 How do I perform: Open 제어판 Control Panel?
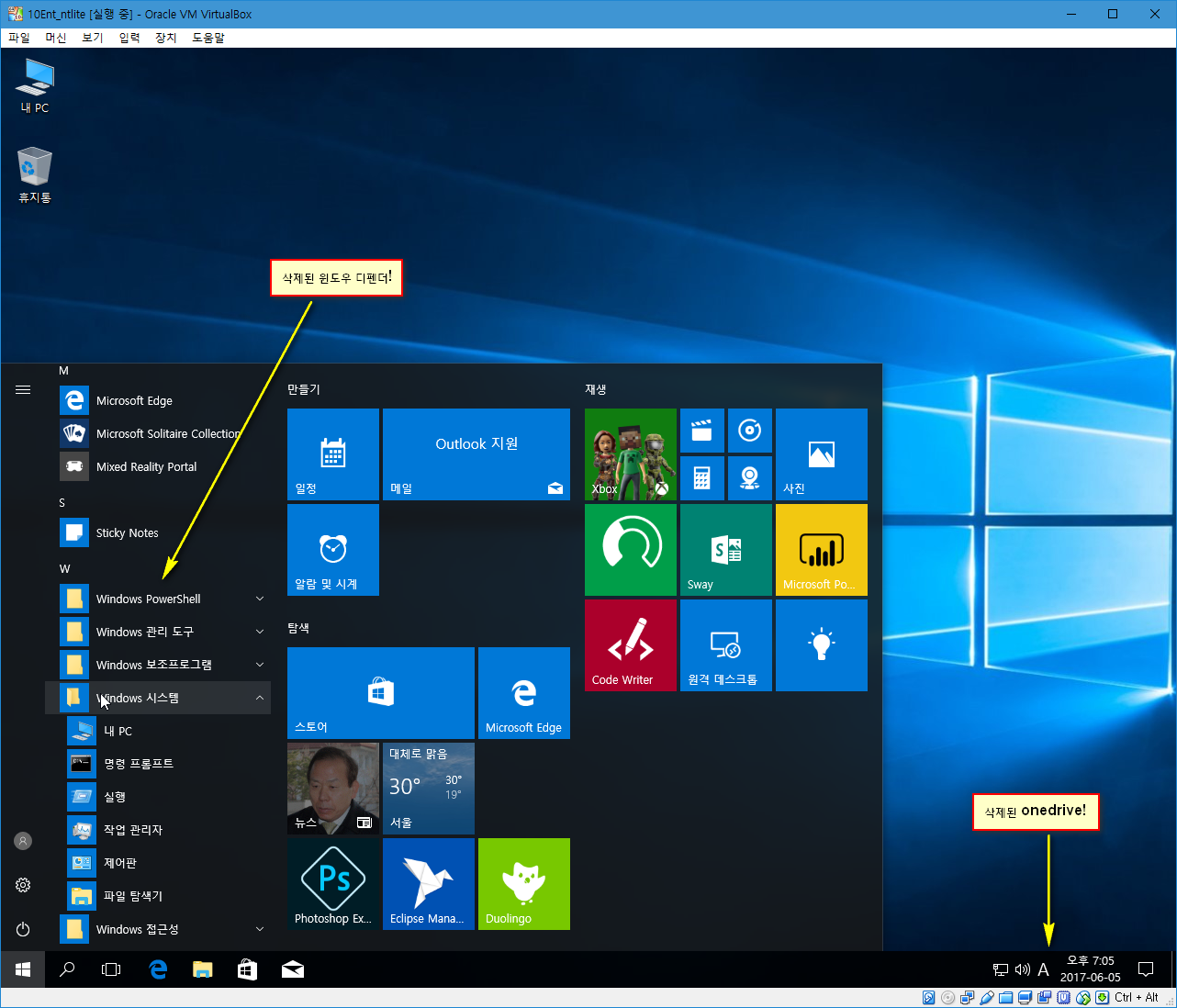point(158,863)
